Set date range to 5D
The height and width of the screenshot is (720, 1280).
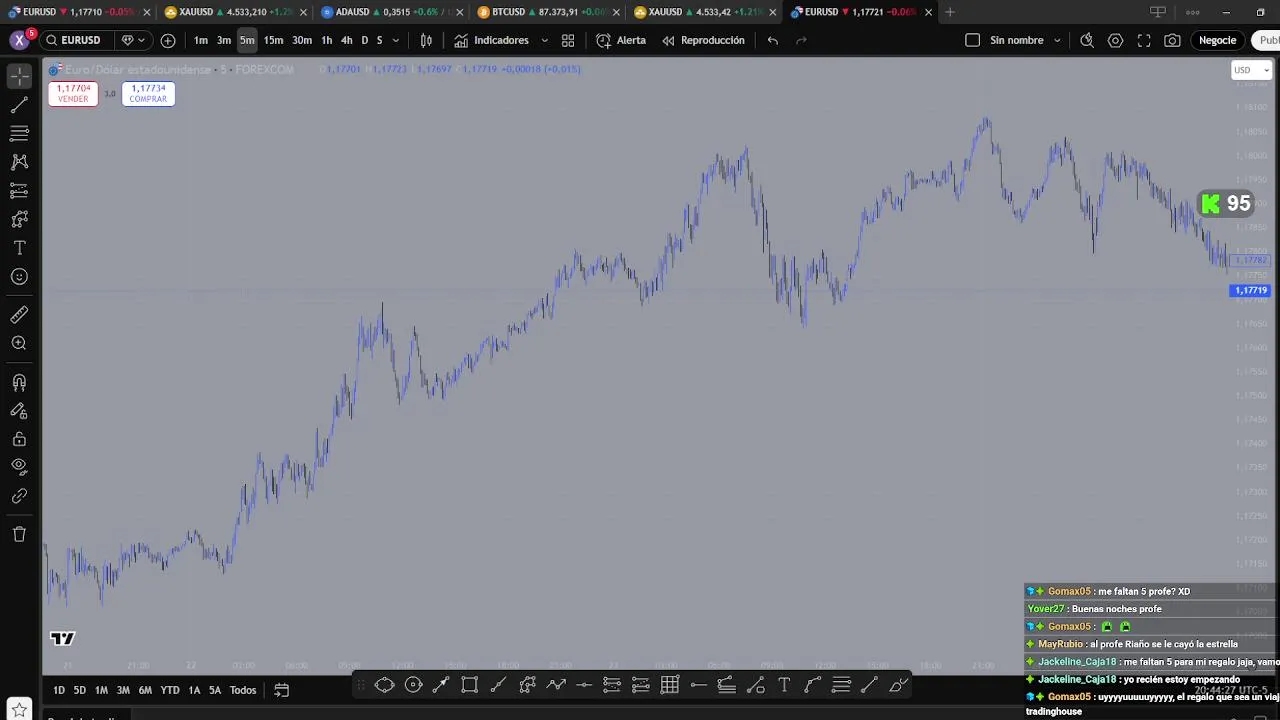(x=79, y=690)
